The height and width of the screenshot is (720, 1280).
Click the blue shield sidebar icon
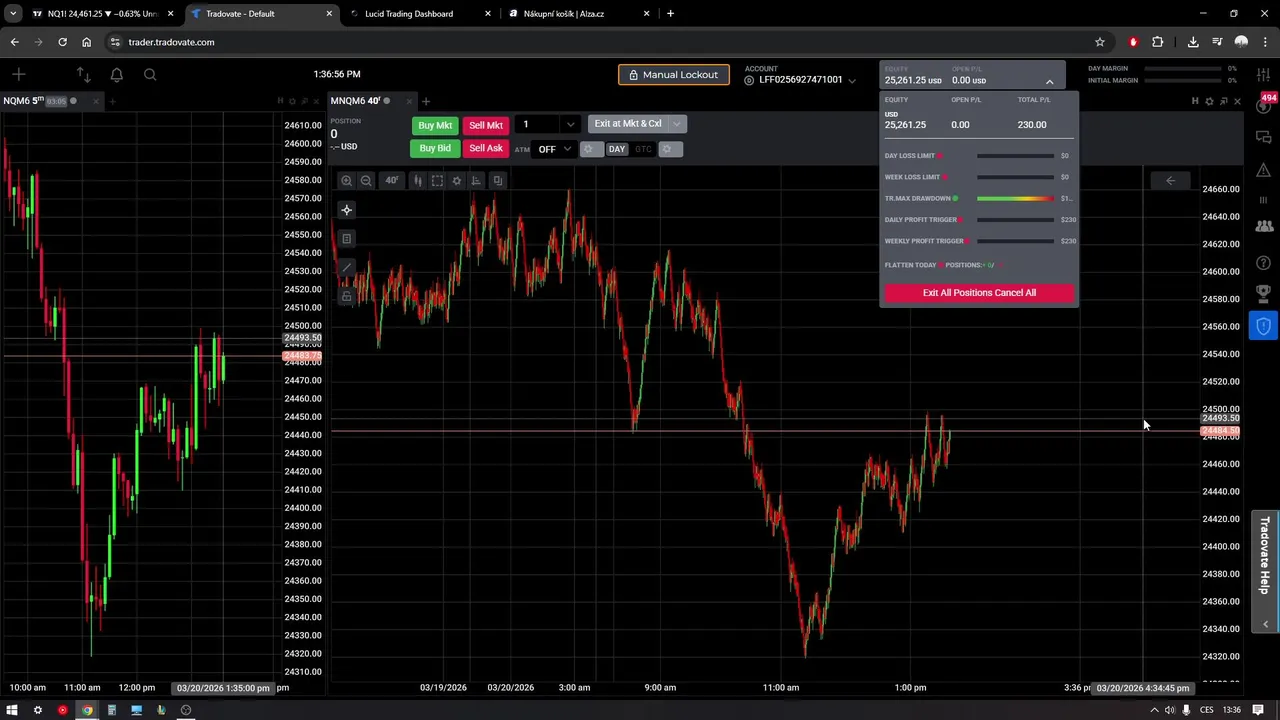[x=1264, y=327]
